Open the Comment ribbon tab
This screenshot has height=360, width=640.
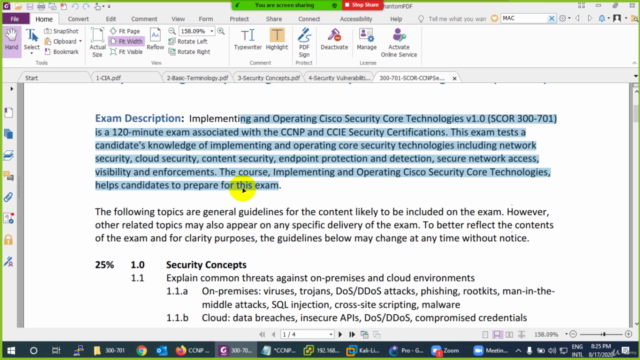click(144, 19)
